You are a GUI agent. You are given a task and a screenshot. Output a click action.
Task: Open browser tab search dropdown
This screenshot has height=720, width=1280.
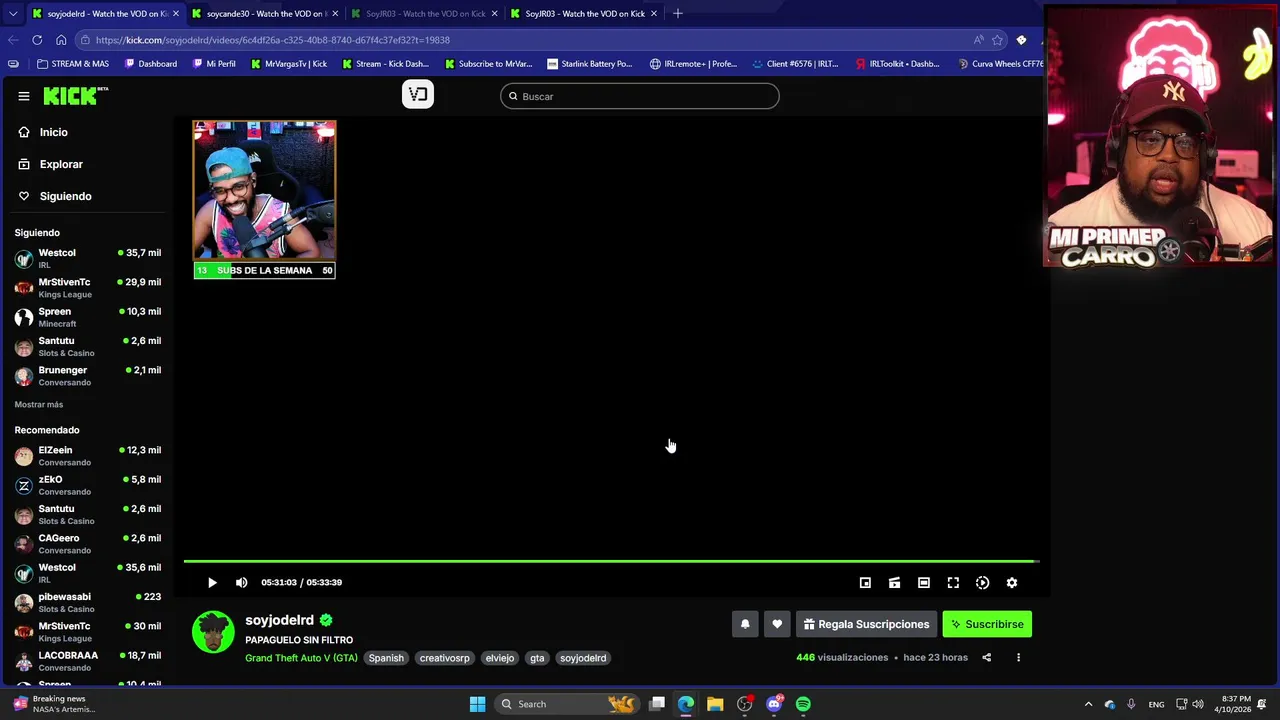coord(13,13)
